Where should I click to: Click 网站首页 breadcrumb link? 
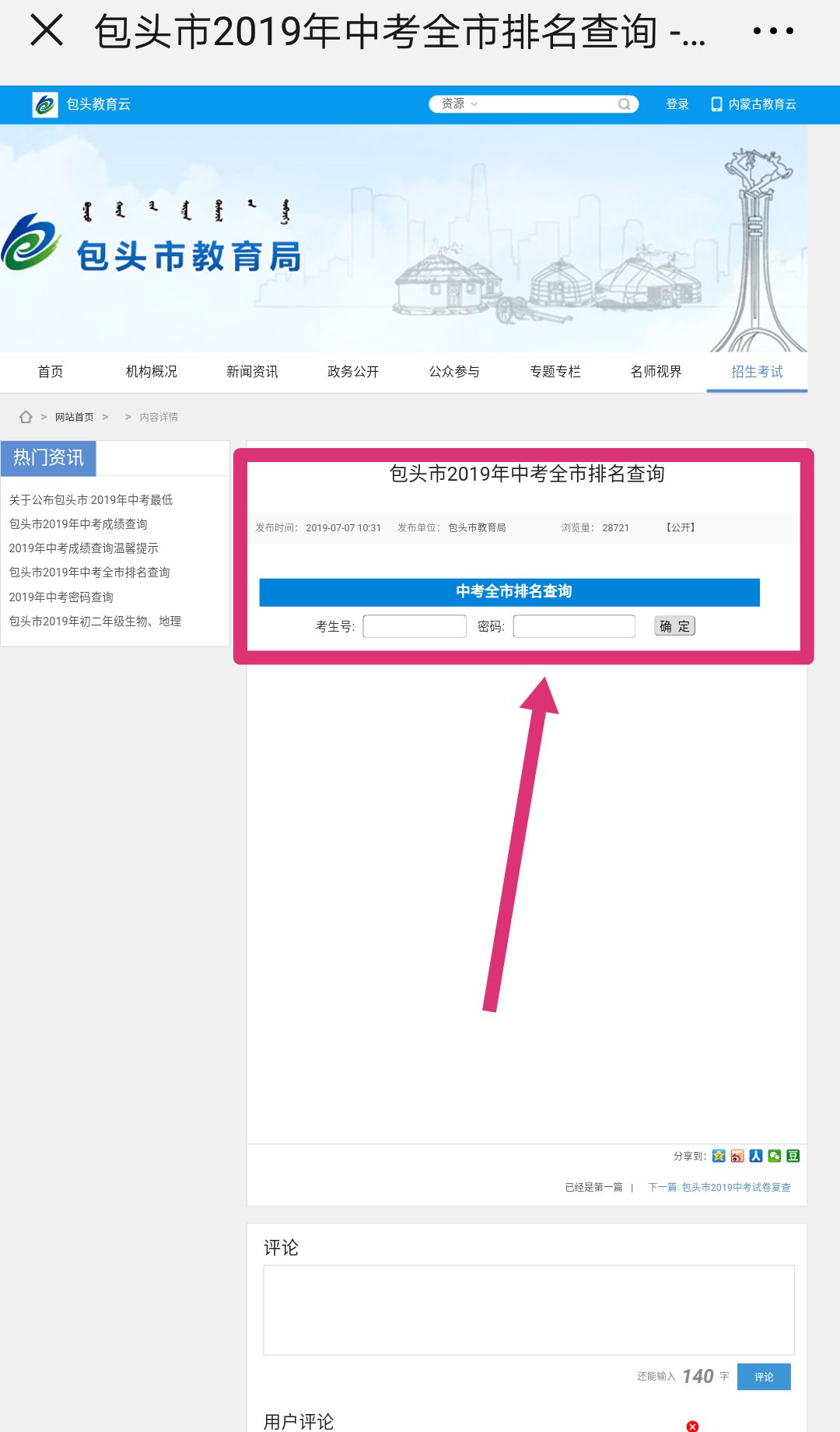pos(74,418)
